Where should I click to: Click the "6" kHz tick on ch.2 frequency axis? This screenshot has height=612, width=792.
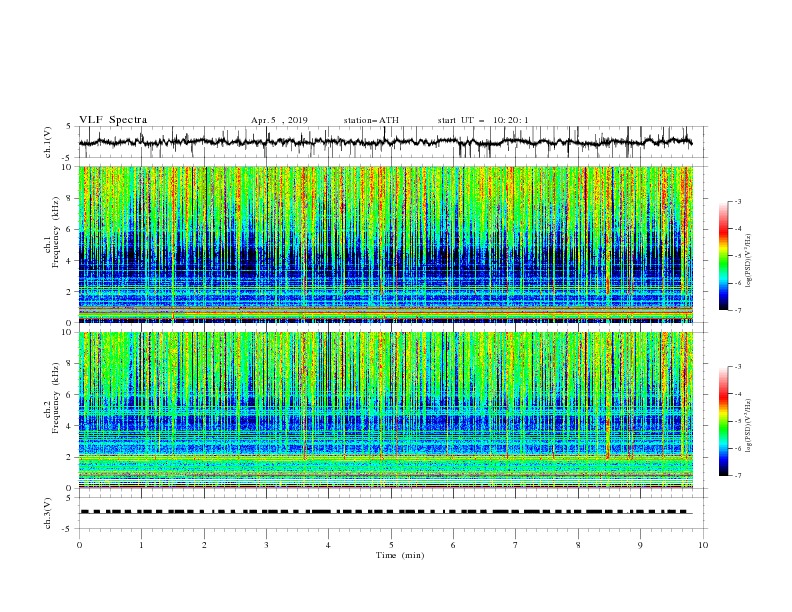[x=70, y=395]
